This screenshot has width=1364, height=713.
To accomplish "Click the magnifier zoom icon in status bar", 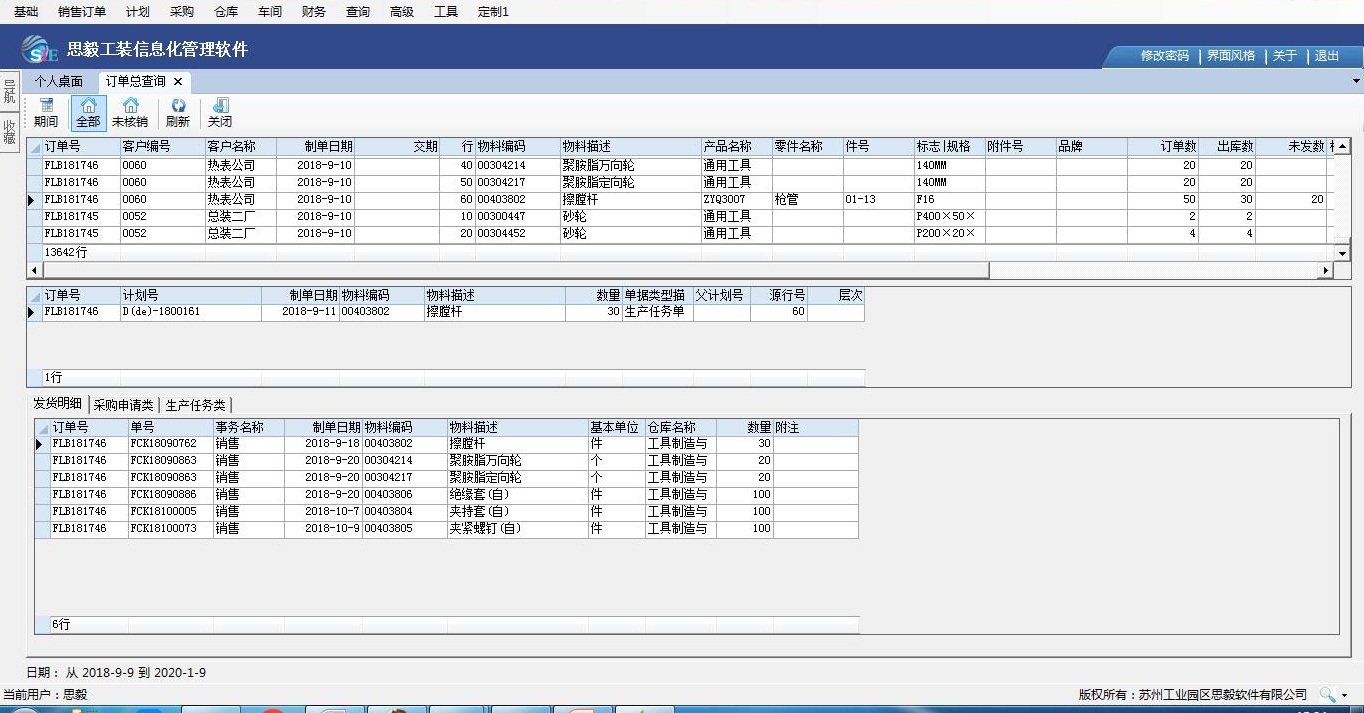I will coord(1327,694).
